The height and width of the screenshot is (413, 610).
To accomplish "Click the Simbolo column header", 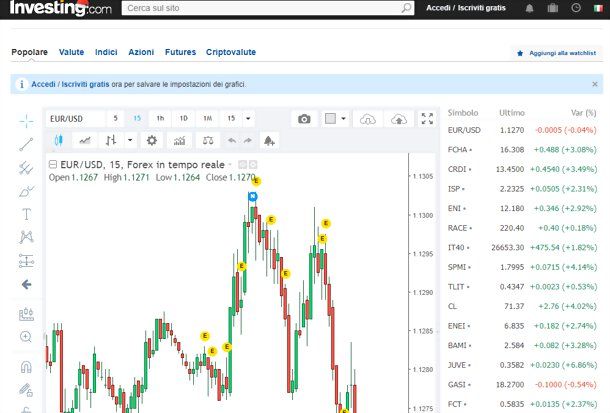I will tap(463, 113).
